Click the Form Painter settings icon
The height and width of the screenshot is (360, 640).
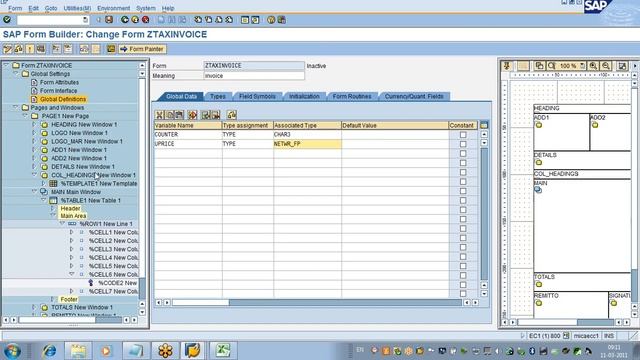pyautogui.click(x=622, y=66)
